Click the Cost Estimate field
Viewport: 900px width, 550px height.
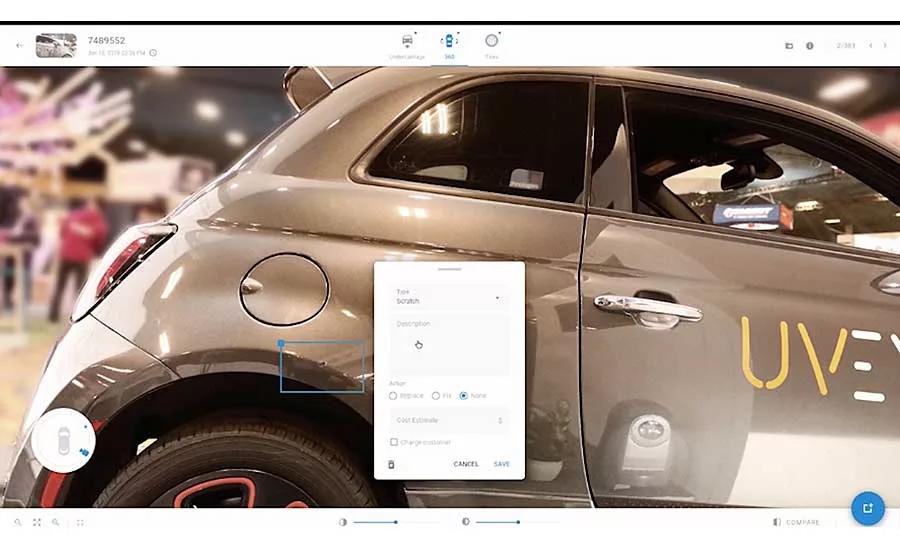click(x=449, y=420)
